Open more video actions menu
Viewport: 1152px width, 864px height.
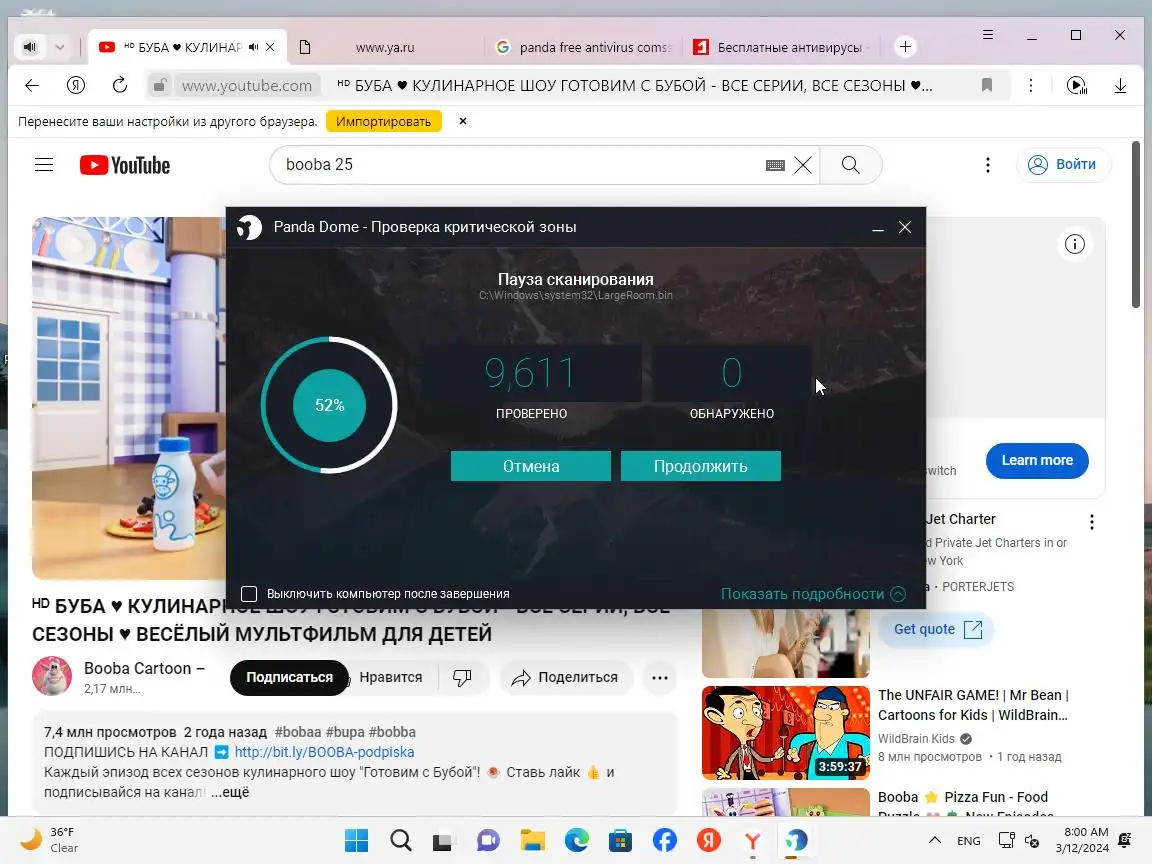660,677
